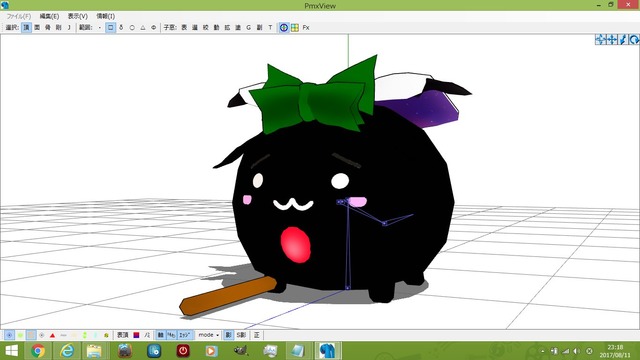Open the red power icon taskbar app
640x360 pixels.
(x=182, y=351)
